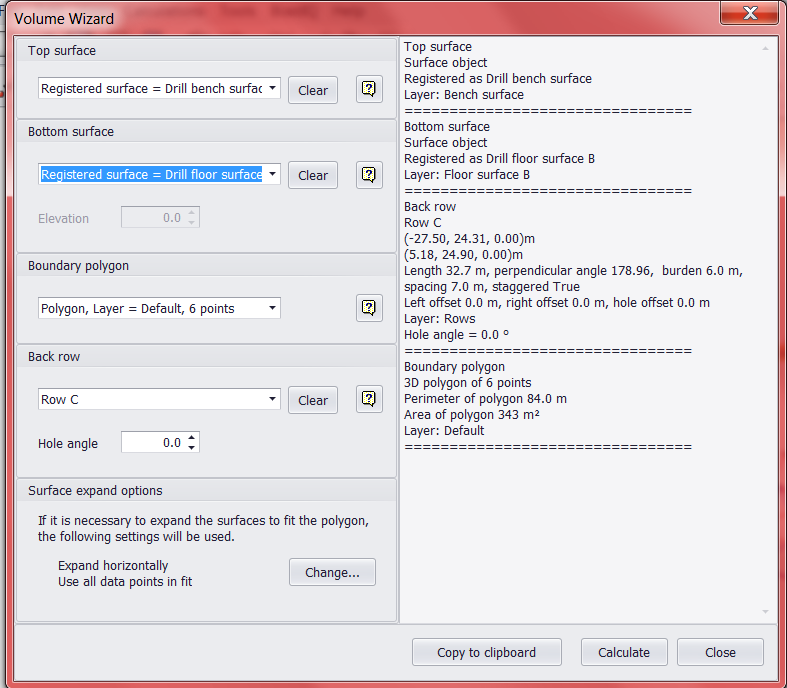Close the Volume Wizard with Close button
Screen dimensions: 787x688
pyautogui.click(x=720, y=652)
